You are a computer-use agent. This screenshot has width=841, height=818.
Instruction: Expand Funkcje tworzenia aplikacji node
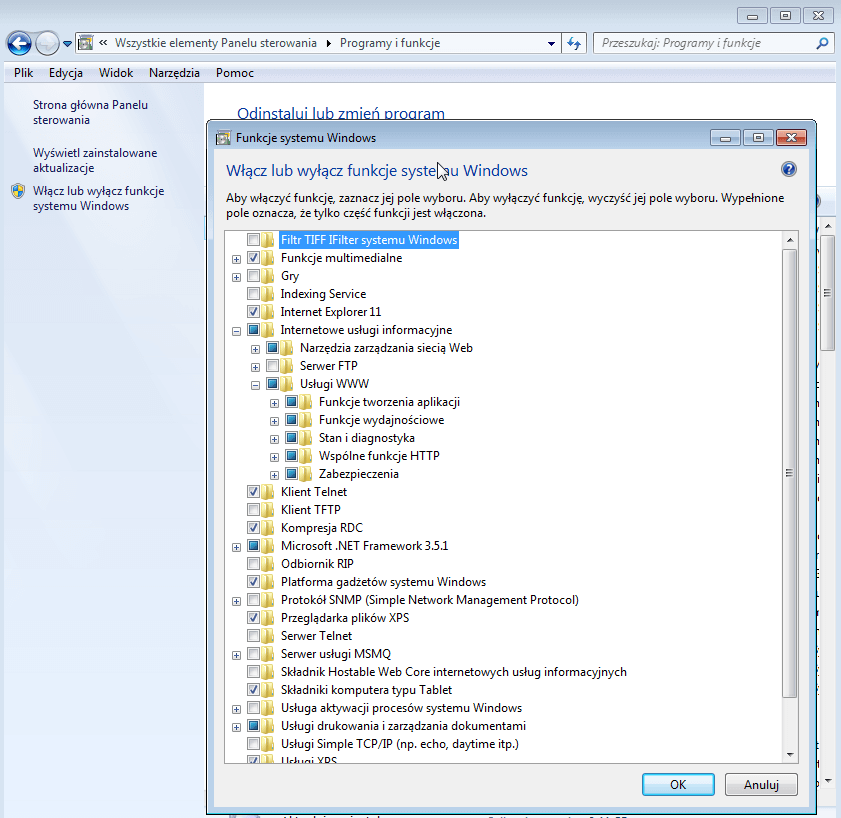[x=275, y=403]
